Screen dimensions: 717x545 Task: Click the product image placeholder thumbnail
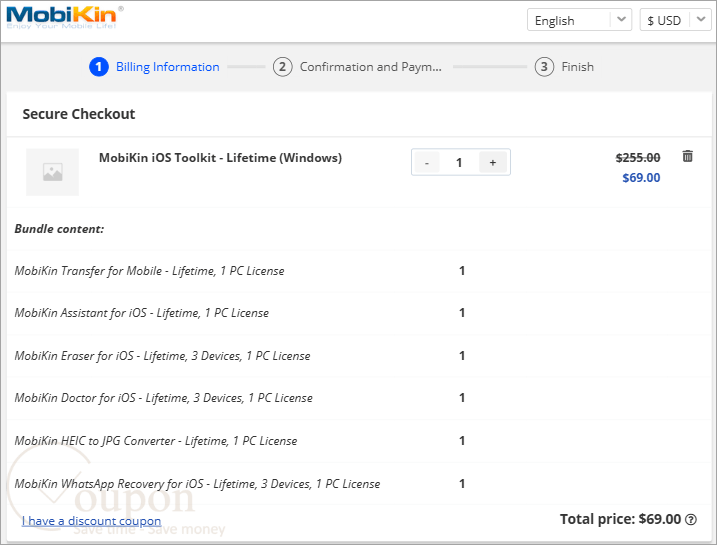coord(53,172)
